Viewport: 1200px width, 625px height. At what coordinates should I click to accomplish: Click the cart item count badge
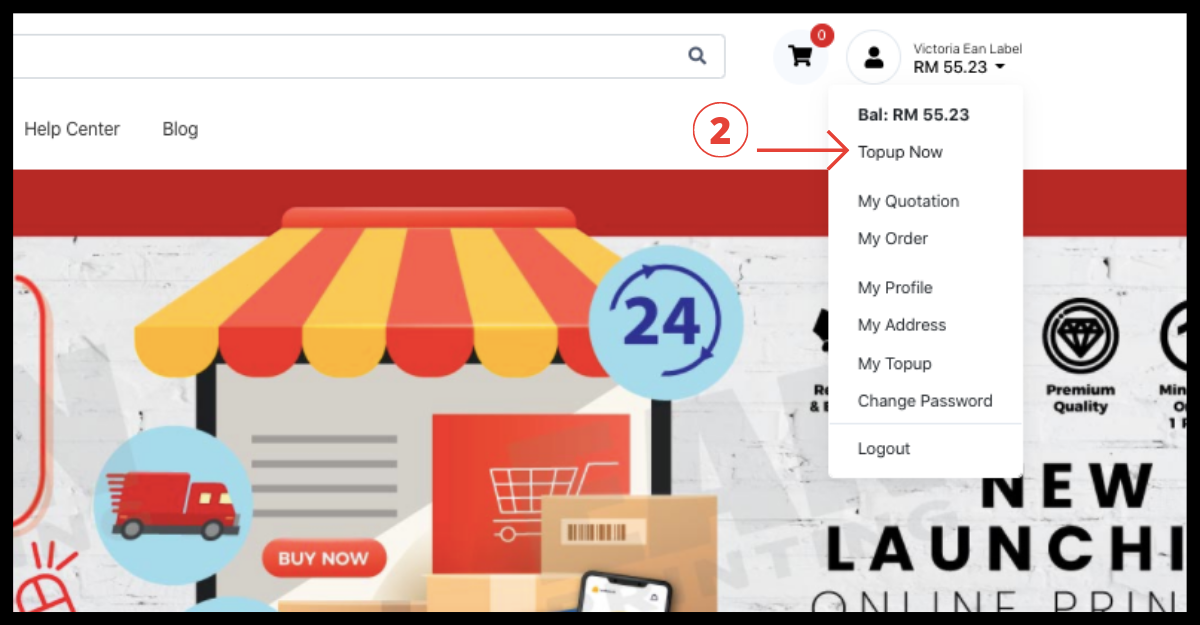point(821,36)
